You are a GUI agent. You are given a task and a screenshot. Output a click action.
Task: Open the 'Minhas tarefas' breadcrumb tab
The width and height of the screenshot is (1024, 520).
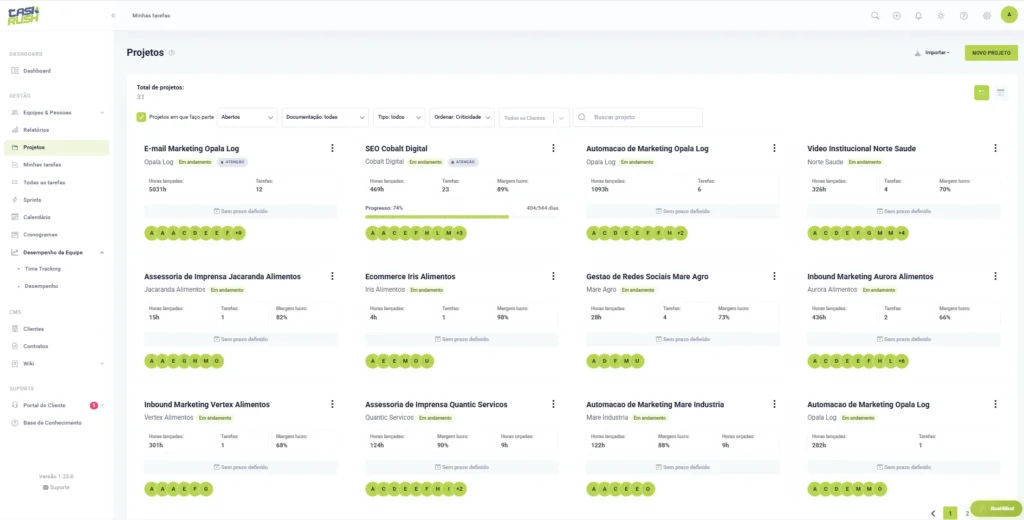point(151,15)
